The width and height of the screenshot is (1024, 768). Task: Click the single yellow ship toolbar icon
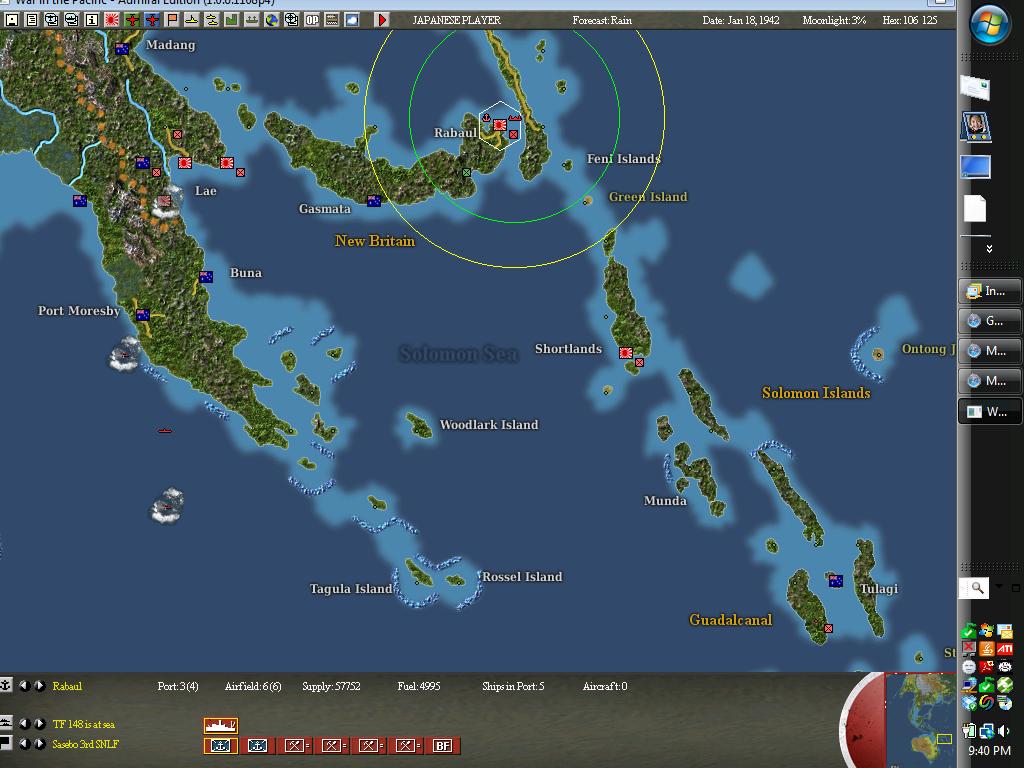coord(191,20)
